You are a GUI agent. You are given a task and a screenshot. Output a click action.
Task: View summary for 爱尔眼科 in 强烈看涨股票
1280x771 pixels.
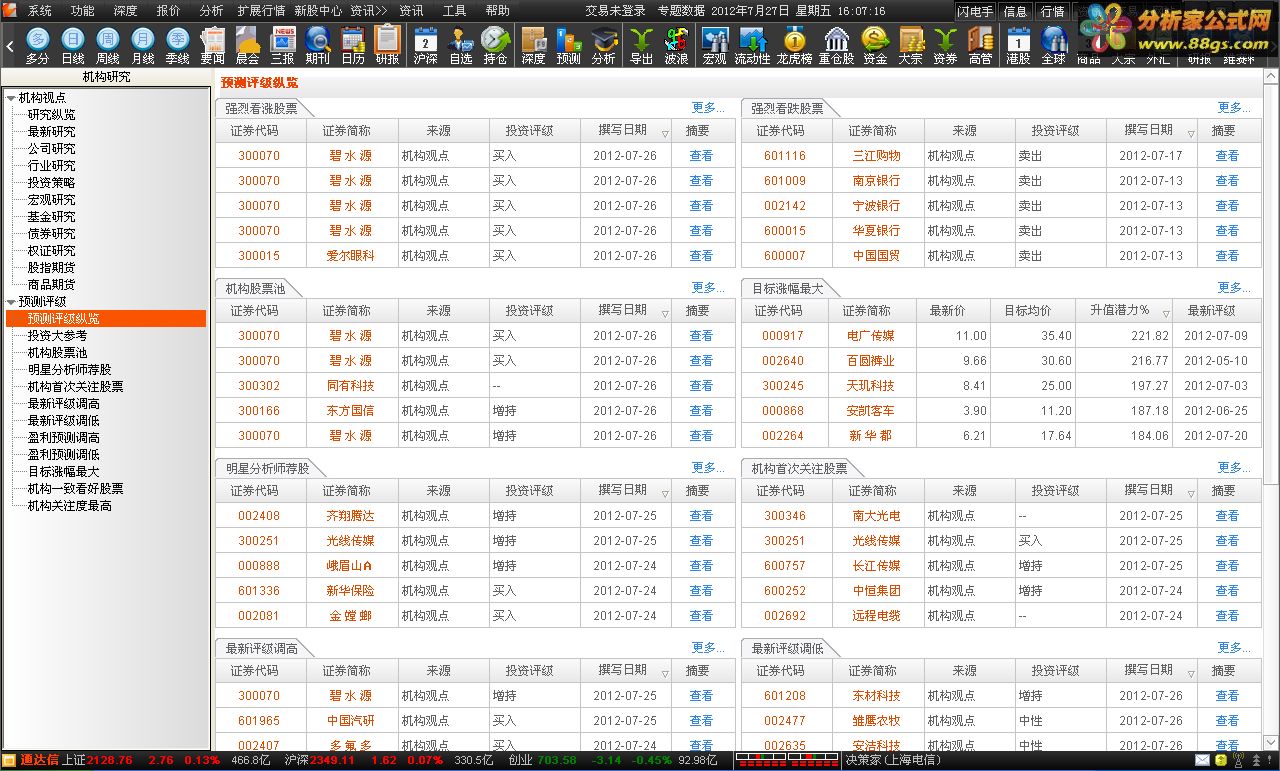click(701, 256)
